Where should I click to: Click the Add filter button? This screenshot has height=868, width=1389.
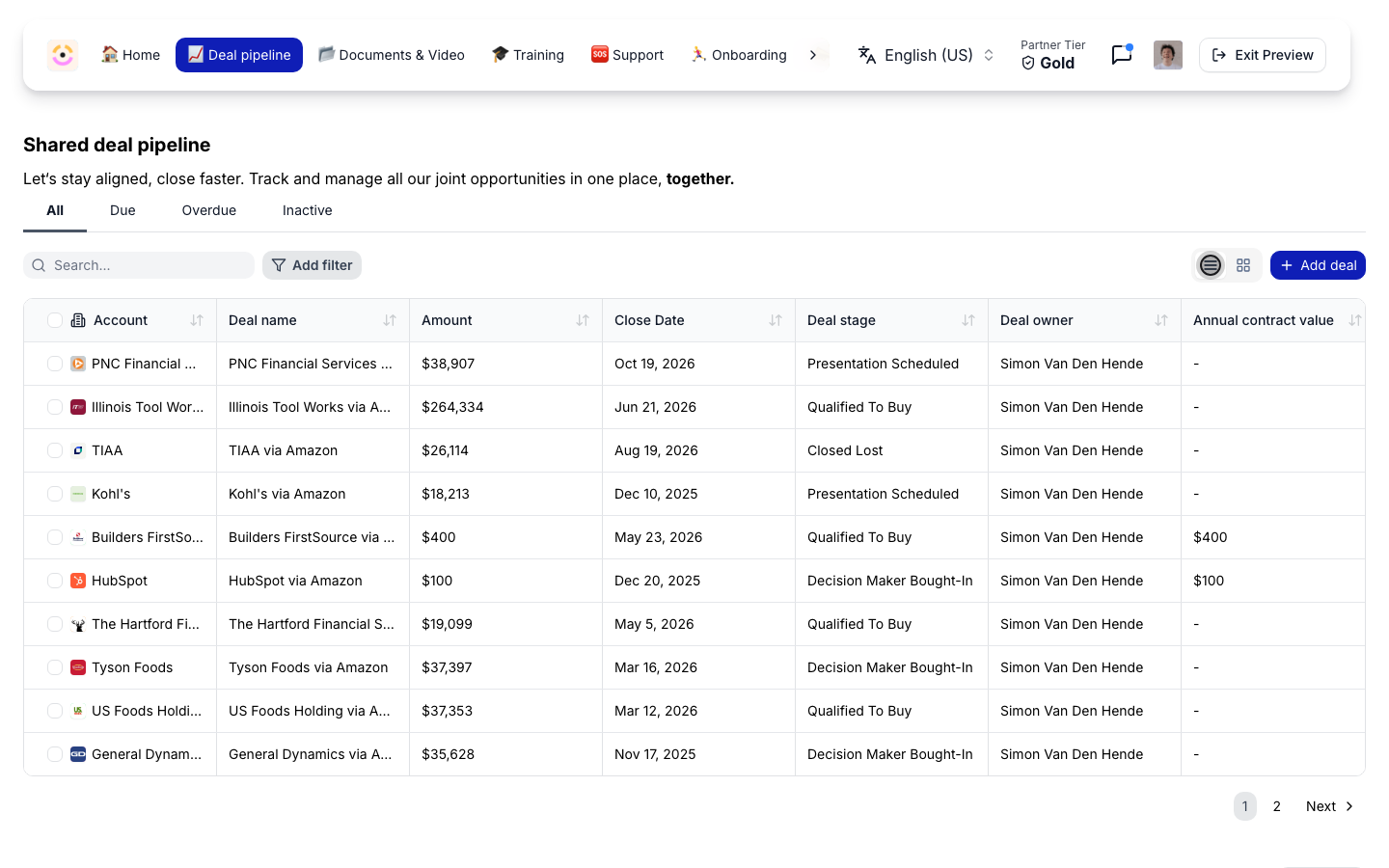312,265
